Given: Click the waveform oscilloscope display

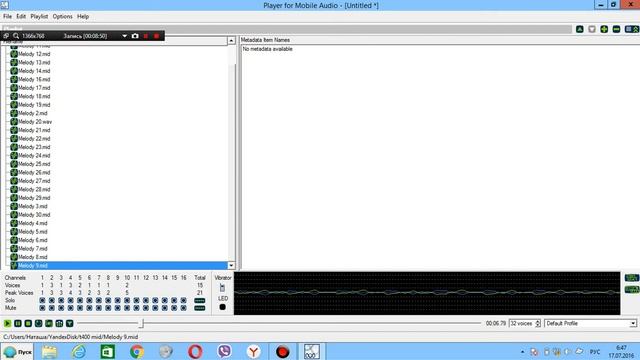Looking at the screenshot, I should (427, 293).
